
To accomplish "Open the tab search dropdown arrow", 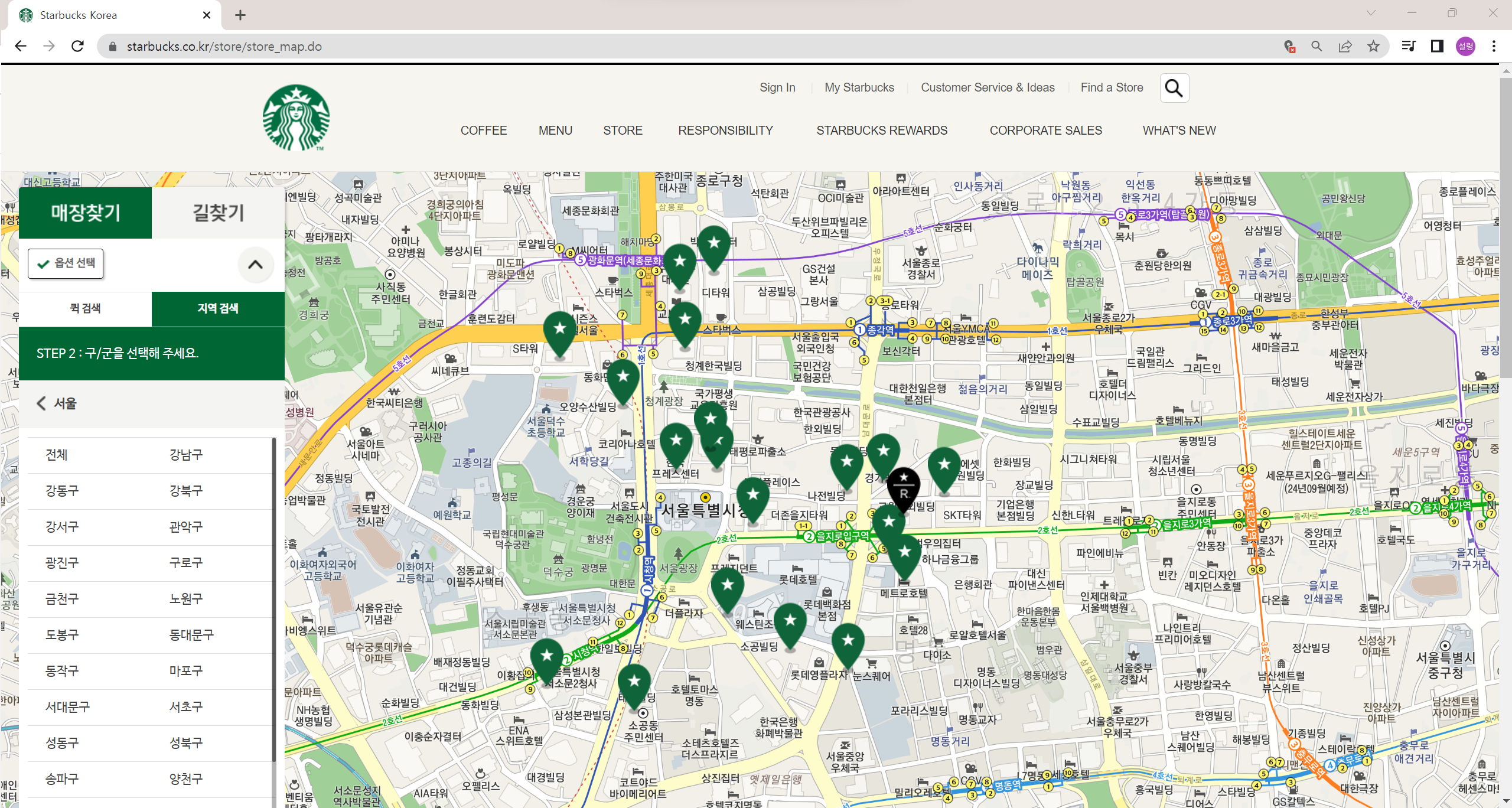I will pyautogui.click(x=1371, y=14).
